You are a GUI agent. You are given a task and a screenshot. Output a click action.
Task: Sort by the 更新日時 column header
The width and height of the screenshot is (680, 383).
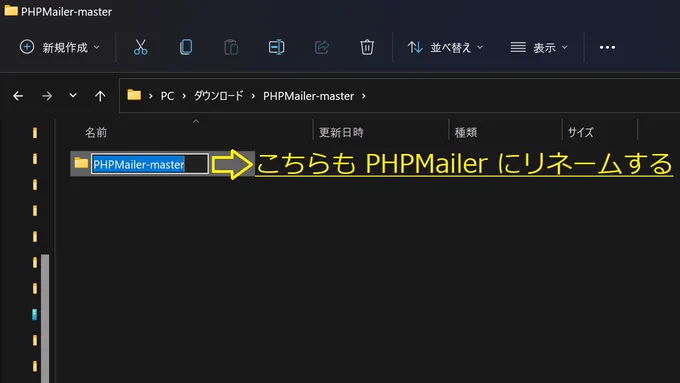click(341, 132)
